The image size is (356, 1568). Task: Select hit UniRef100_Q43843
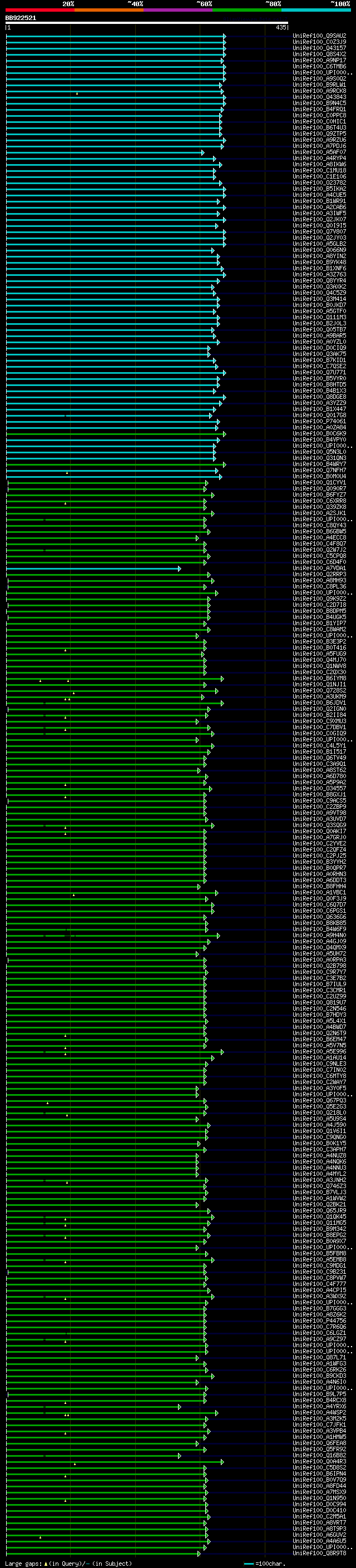pos(319,97)
